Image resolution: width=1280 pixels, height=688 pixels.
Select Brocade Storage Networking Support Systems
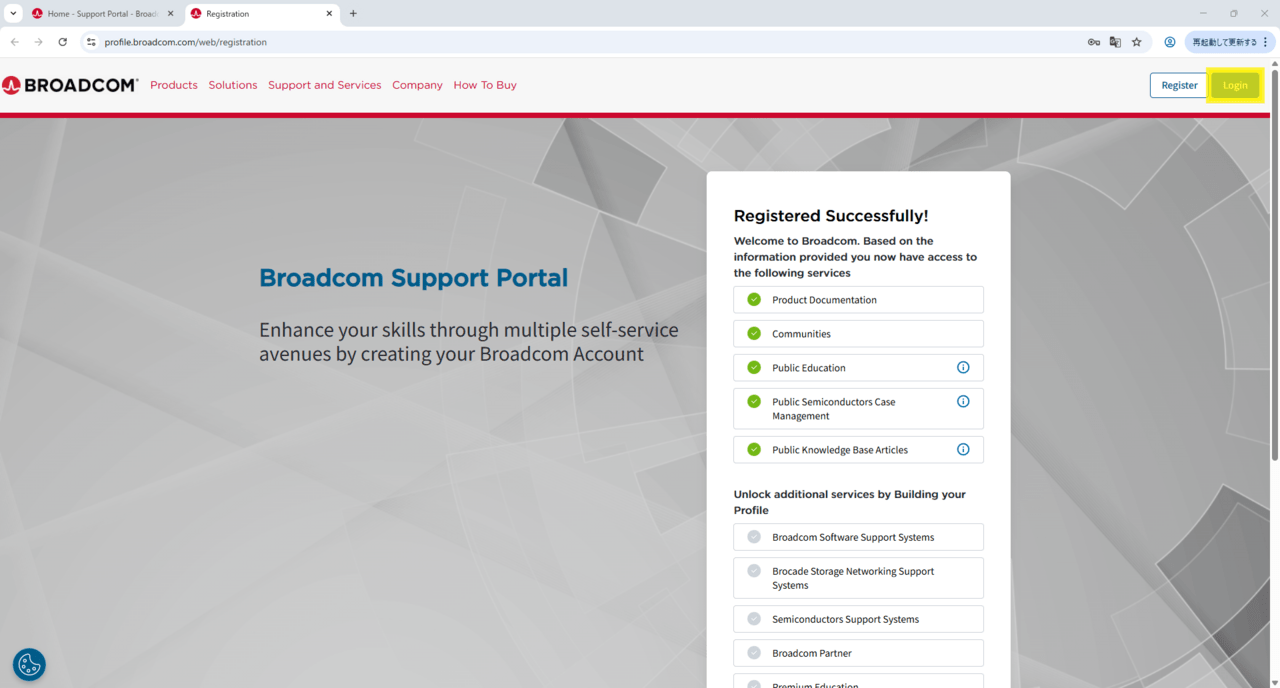point(858,578)
